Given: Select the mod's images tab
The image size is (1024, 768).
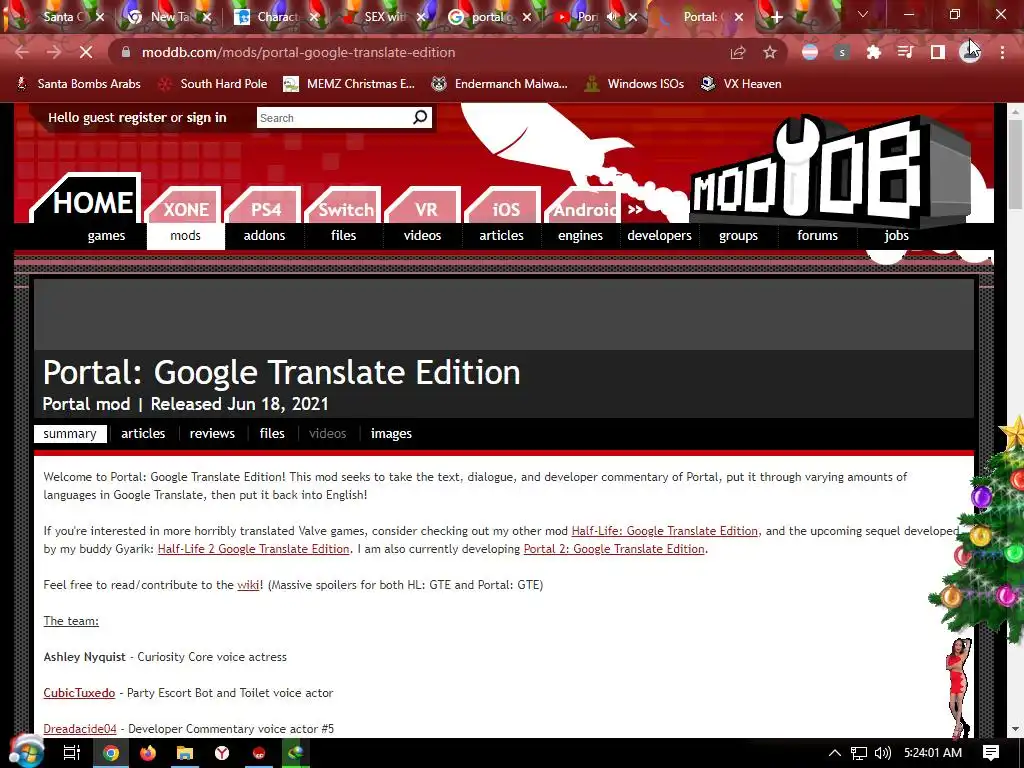Looking at the screenshot, I should (391, 434).
